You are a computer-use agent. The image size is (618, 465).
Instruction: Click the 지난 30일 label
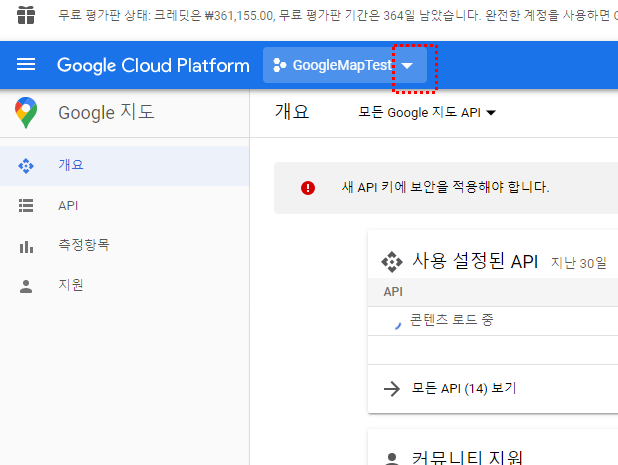[579, 263]
